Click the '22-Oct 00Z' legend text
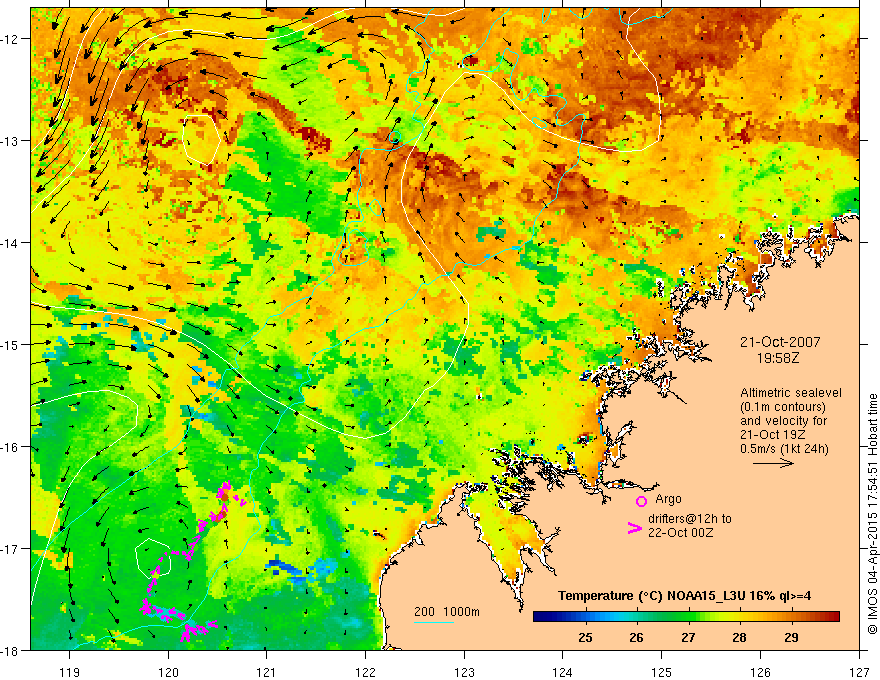The width and height of the screenshot is (880, 680). 680,533
